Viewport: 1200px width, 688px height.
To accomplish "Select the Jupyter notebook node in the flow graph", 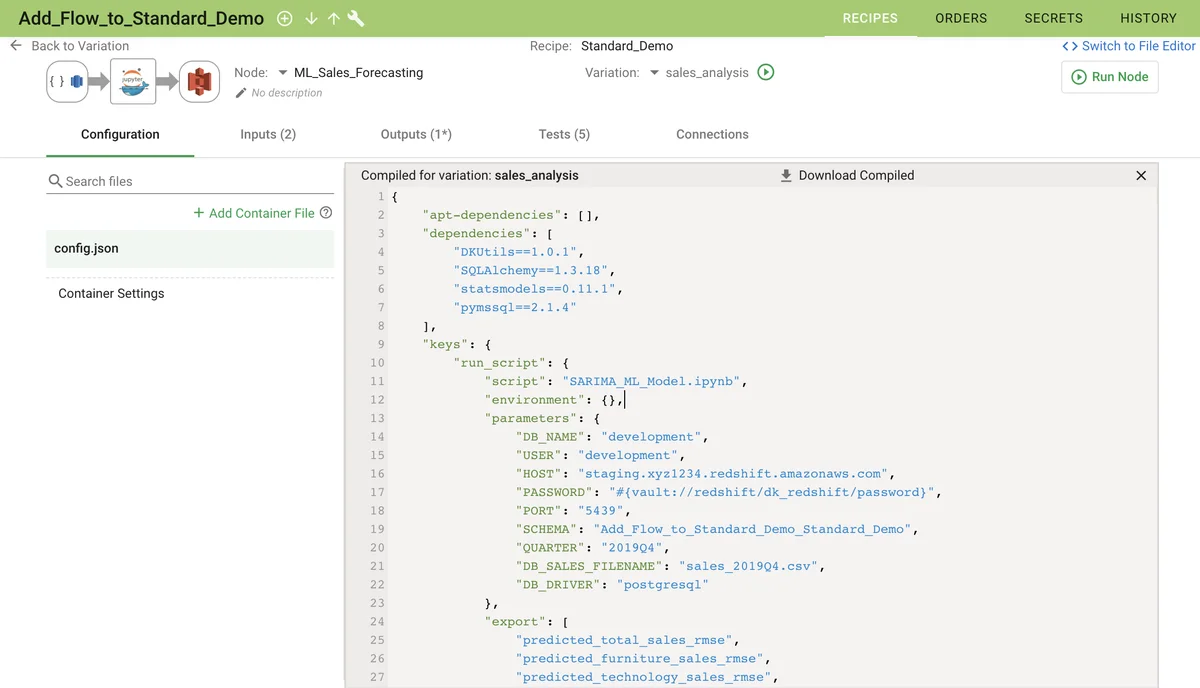I will coord(132,81).
